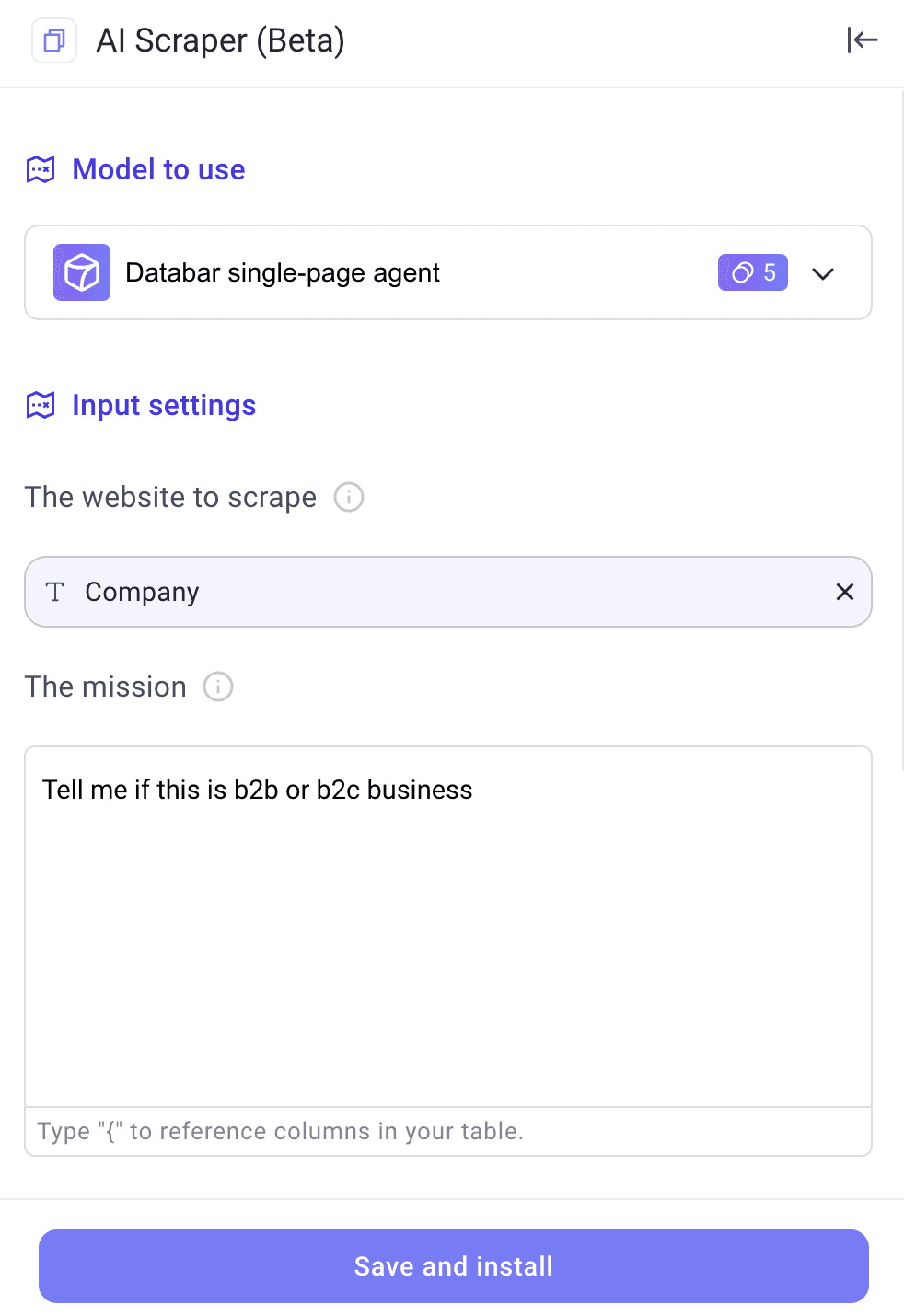Clear the Company column reference

844,592
